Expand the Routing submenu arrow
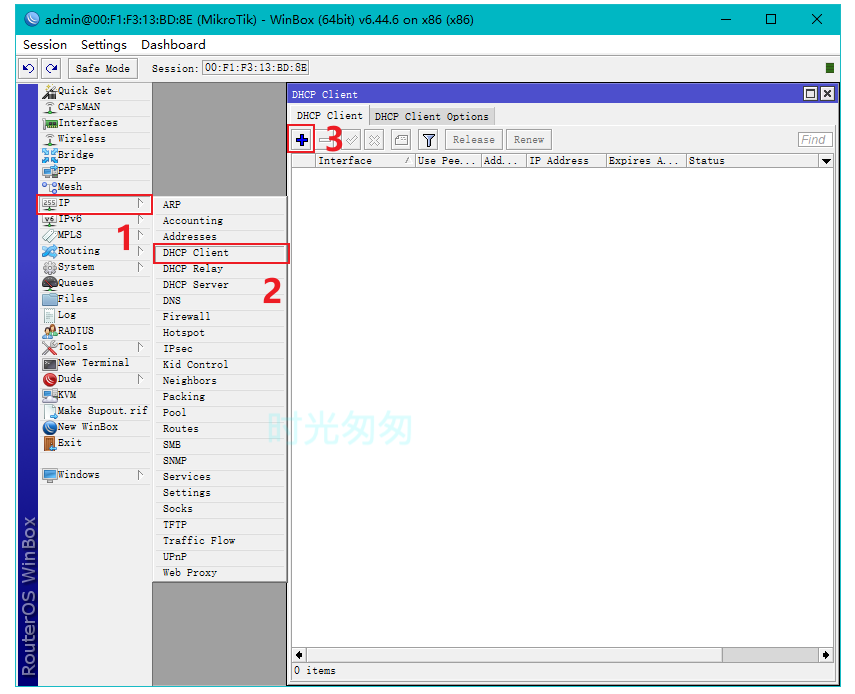The height and width of the screenshot is (694, 855). 141,251
